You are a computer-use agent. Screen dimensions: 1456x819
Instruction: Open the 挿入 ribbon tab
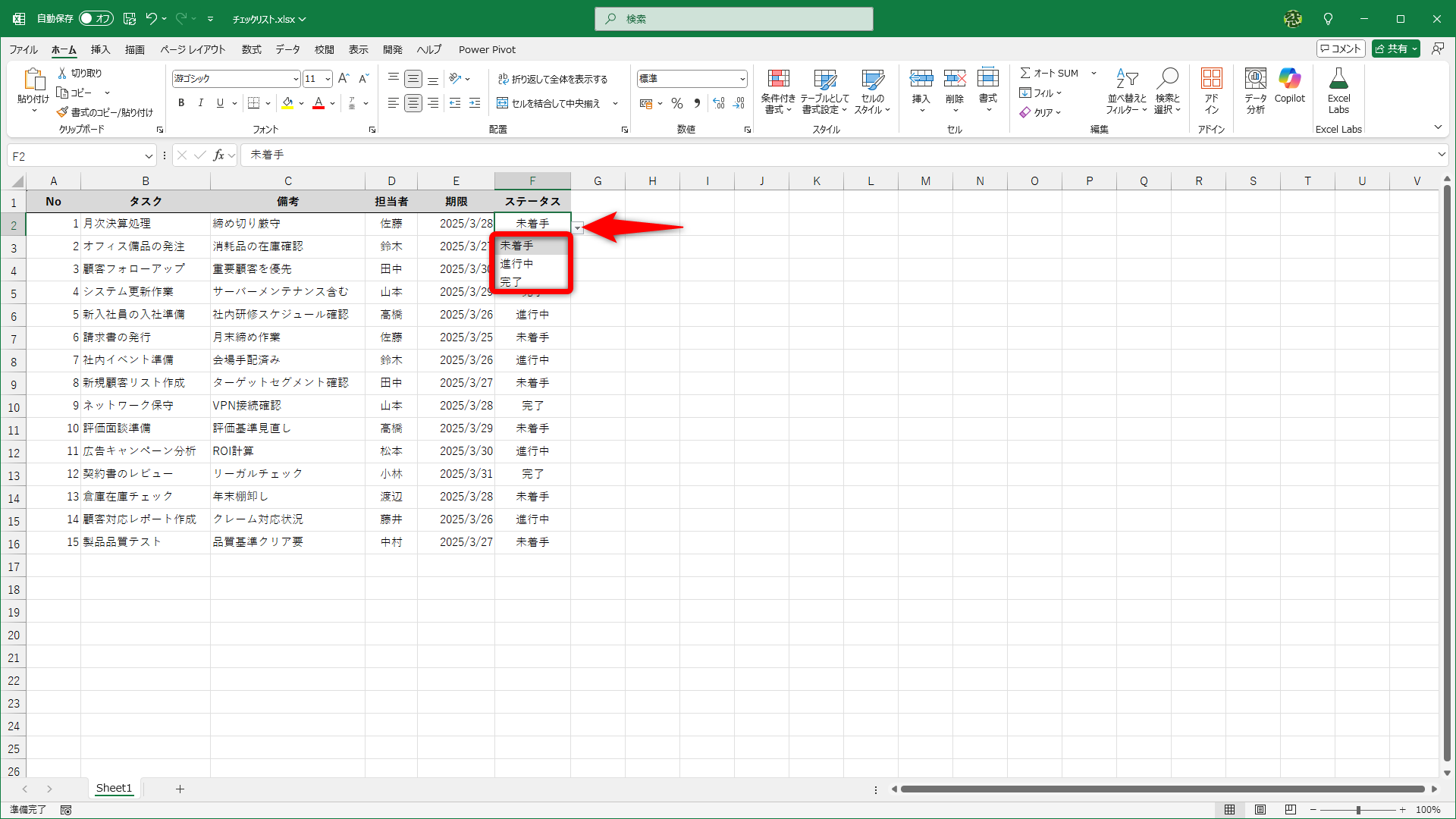100,49
